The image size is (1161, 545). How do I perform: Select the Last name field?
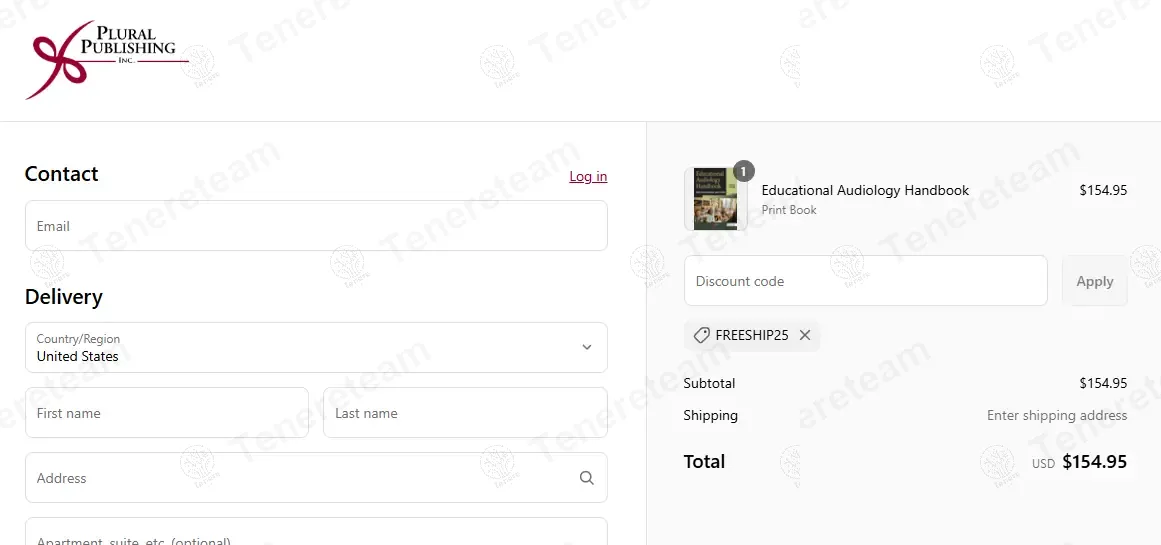[x=465, y=413]
